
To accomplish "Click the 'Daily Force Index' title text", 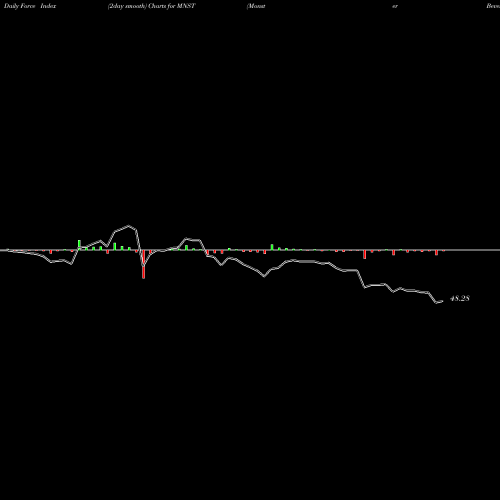I will (x=30, y=6).
